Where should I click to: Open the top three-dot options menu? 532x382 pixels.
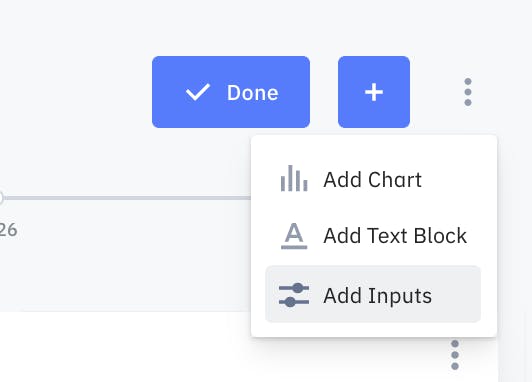pos(468,92)
